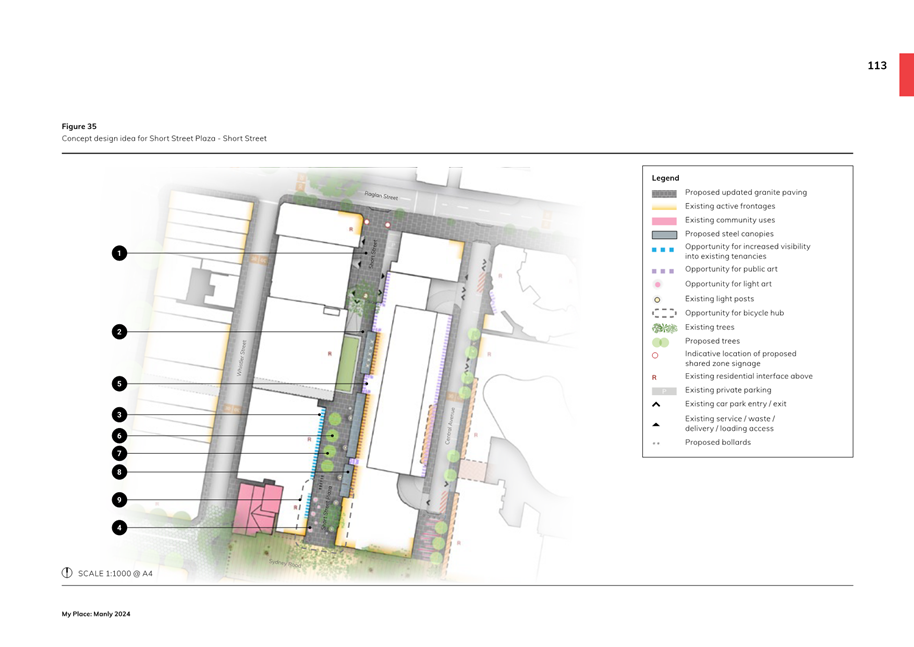
Task: Click callout marker number 4
Action: pyautogui.click(x=119, y=527)
